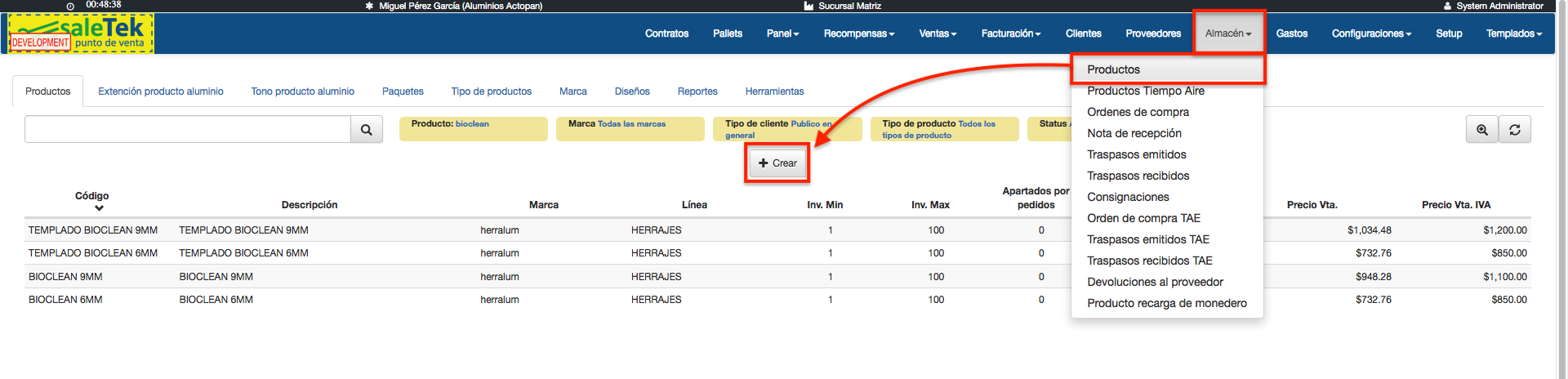Viewport: 1568px width, 379px height.
Task: Expand the Facturación menu
Action: (1010, 33)
